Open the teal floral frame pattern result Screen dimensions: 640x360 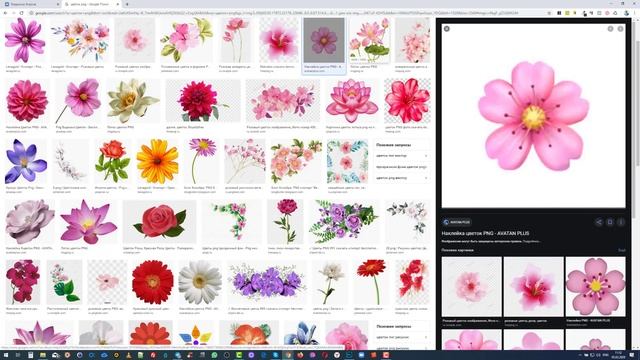[347, 161]
